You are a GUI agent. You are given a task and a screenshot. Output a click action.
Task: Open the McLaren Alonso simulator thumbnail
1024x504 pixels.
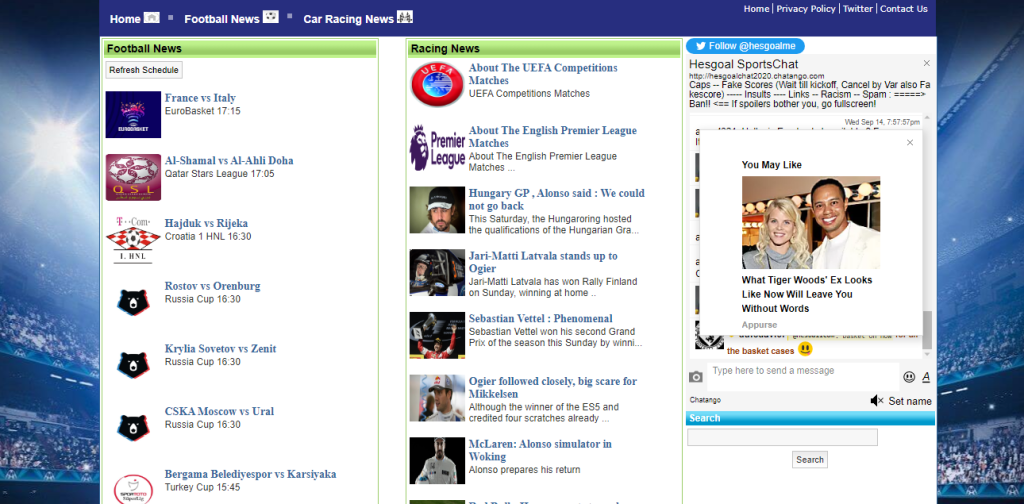(x=437, y=461)
